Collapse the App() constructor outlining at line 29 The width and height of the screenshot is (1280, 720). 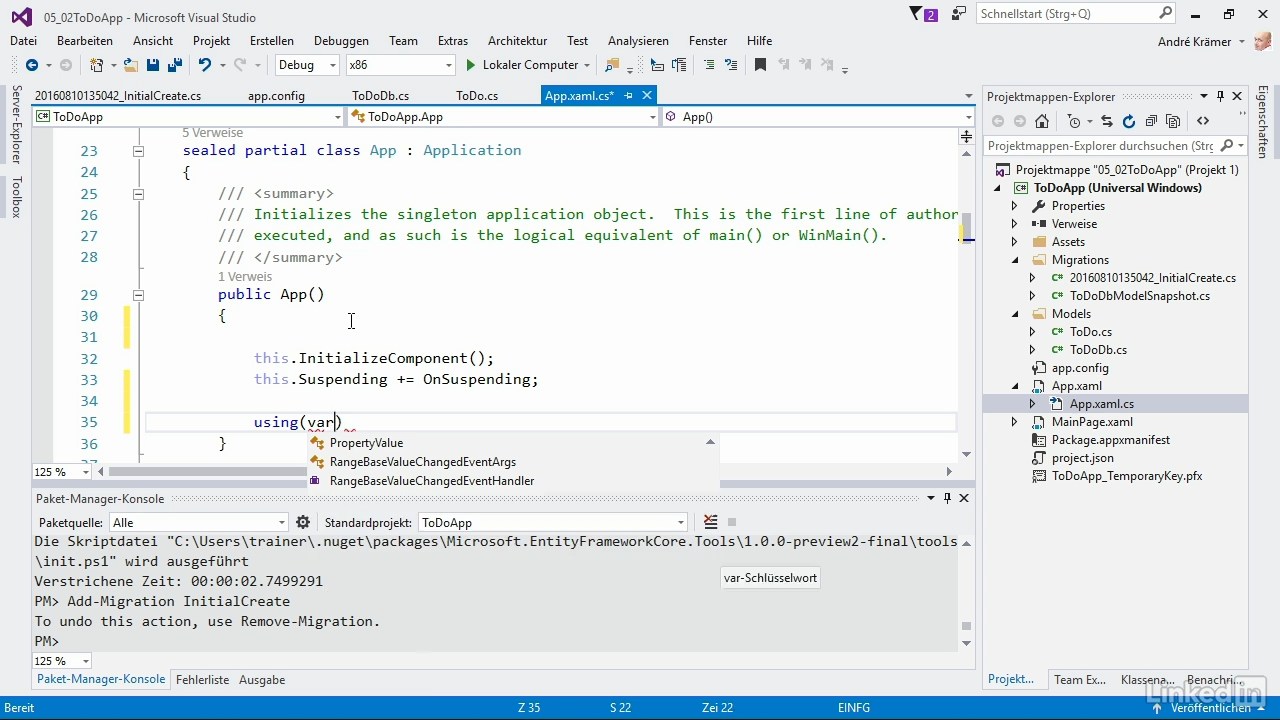[x=138, y=295]
